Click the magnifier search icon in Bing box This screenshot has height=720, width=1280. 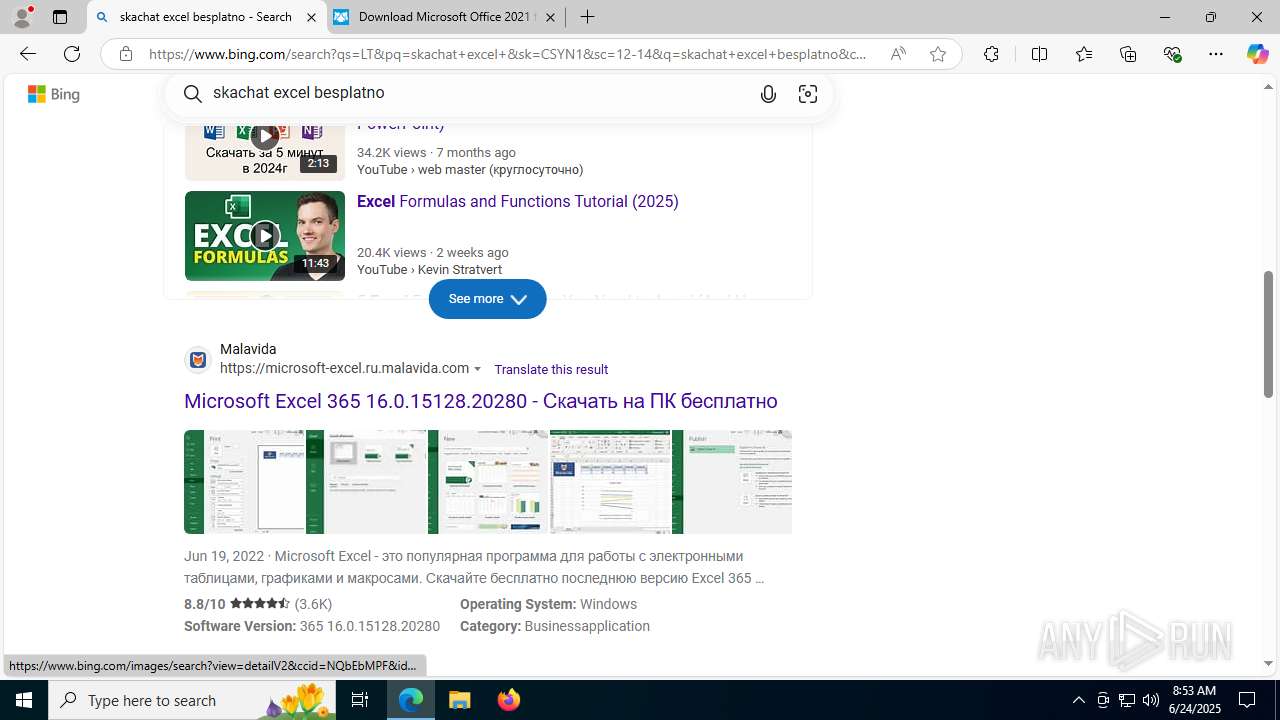[193, 93]
